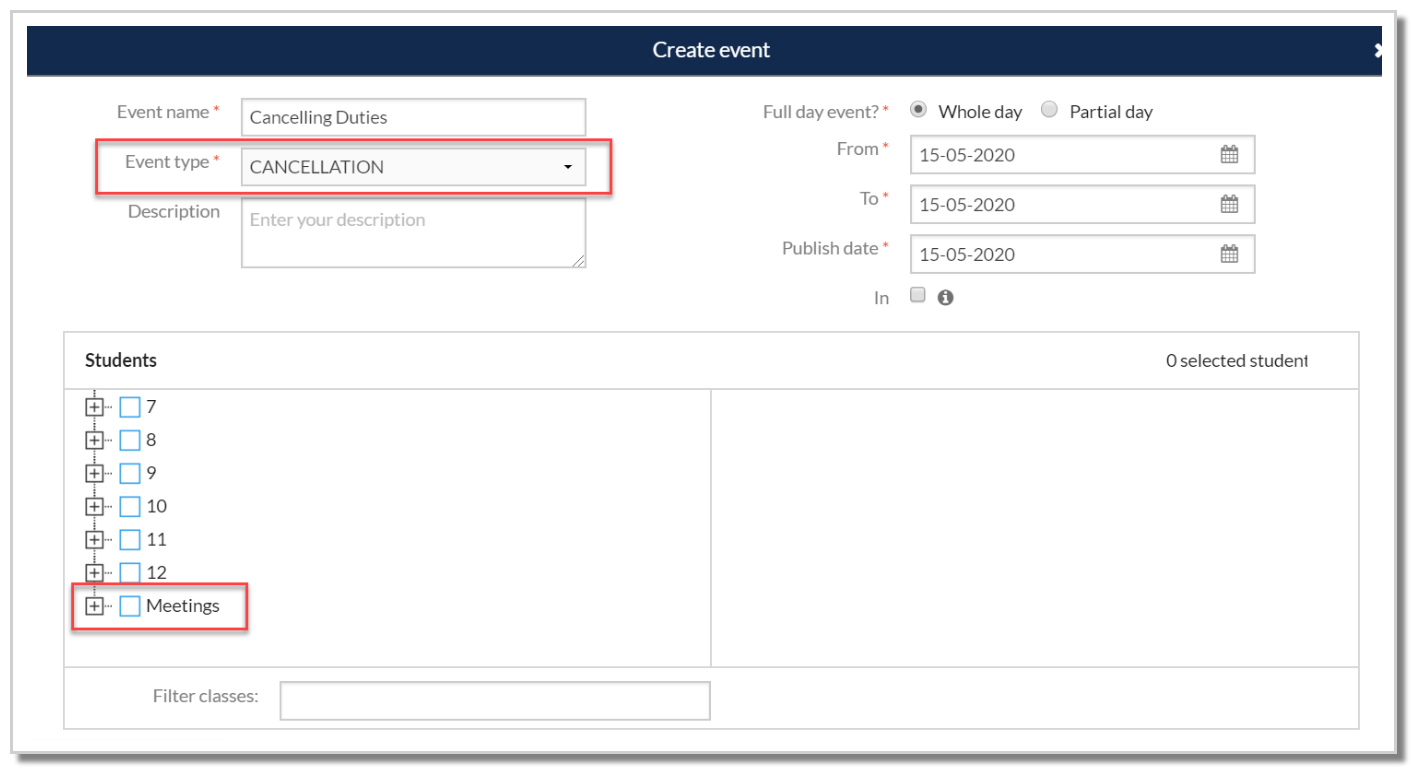Click the class 11 tree label
Image resolution: width=1414 pixels, height=770 pixels.
point(157,540)
